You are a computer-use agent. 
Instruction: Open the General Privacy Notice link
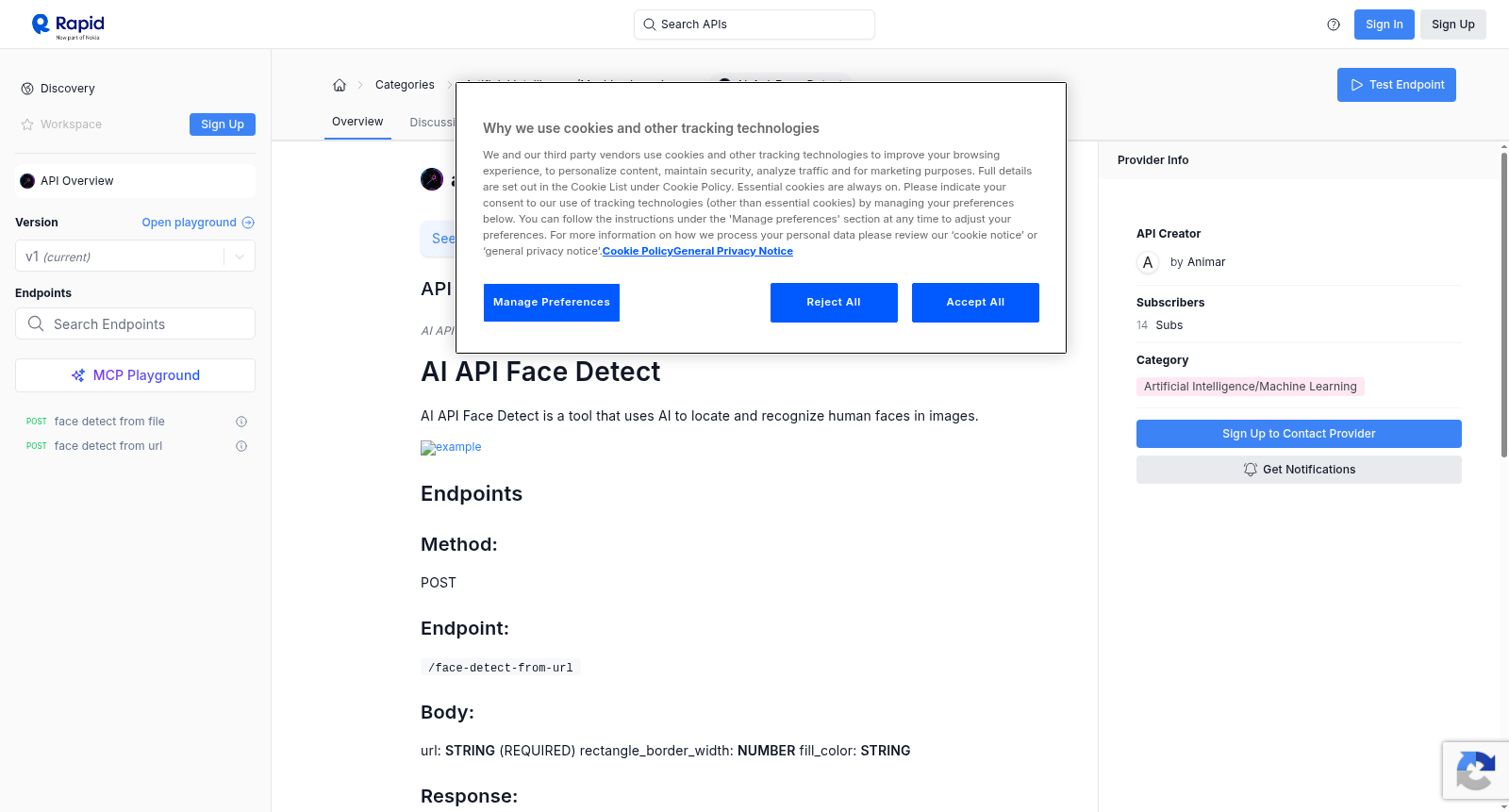734,251
